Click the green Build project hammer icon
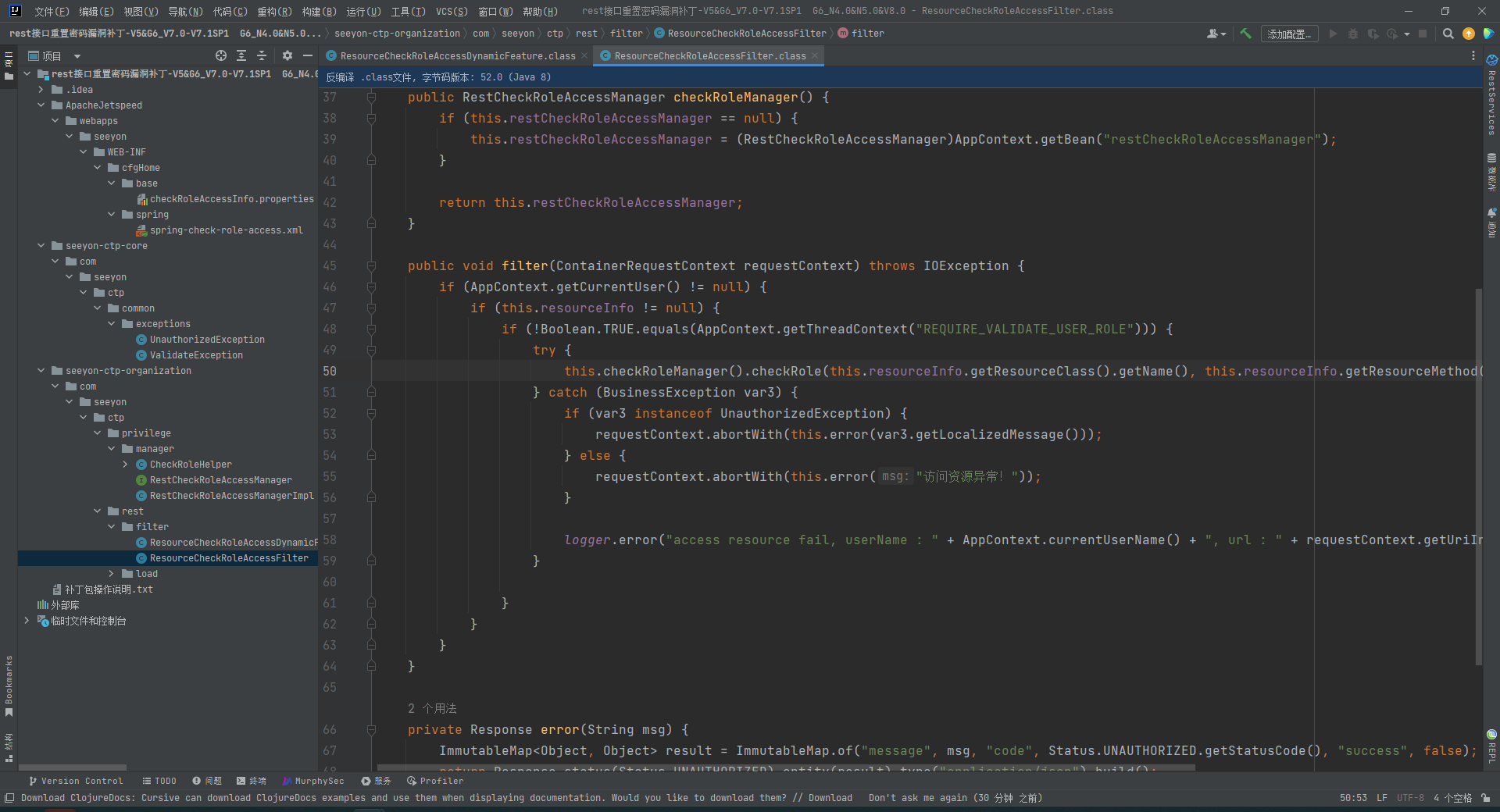This screenshot has width=1500, height=812. pyautogui.click(x=1245, y=34)
